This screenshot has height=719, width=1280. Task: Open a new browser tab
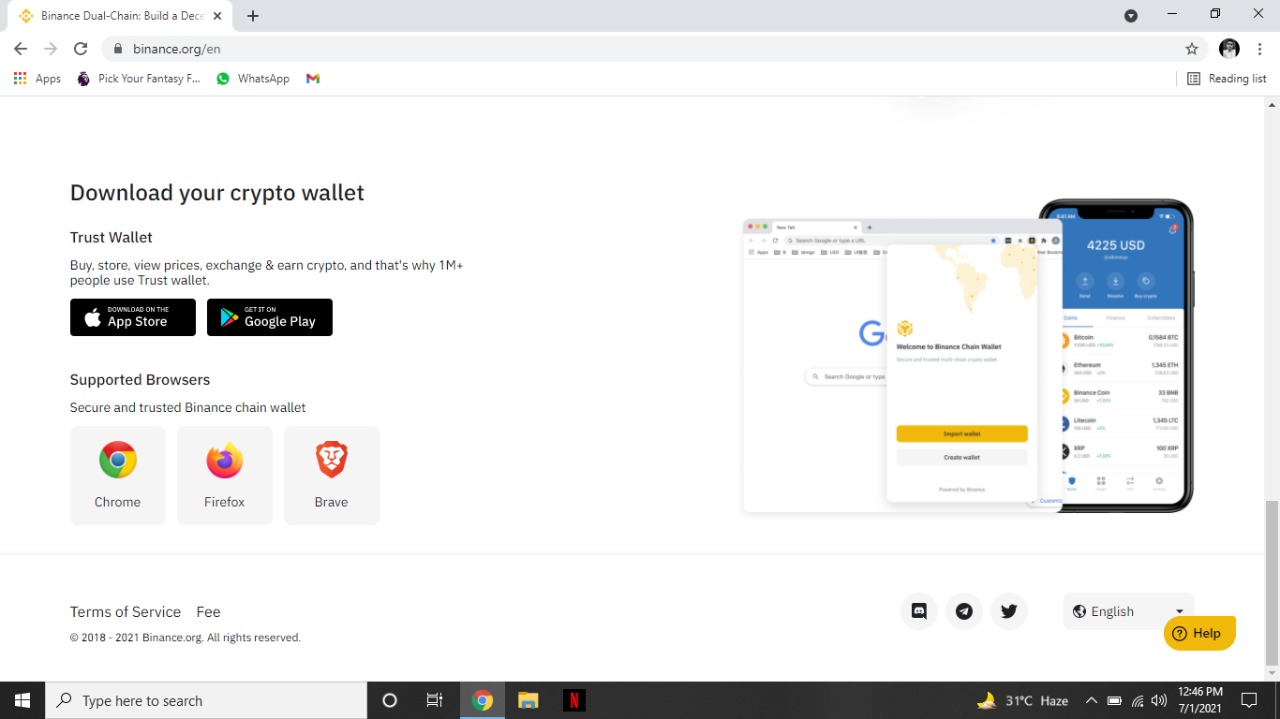pos(253,16)
